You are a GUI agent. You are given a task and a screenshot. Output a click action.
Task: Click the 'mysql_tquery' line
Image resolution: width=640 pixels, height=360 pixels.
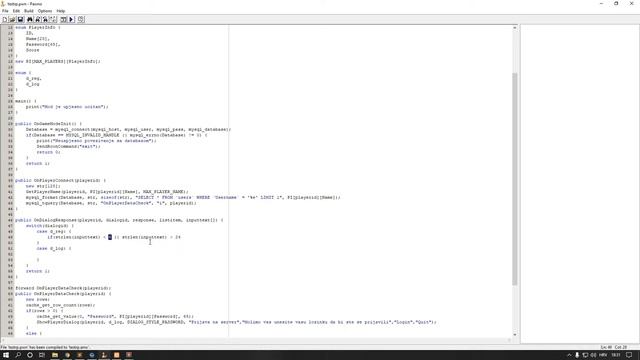(111, 203)
